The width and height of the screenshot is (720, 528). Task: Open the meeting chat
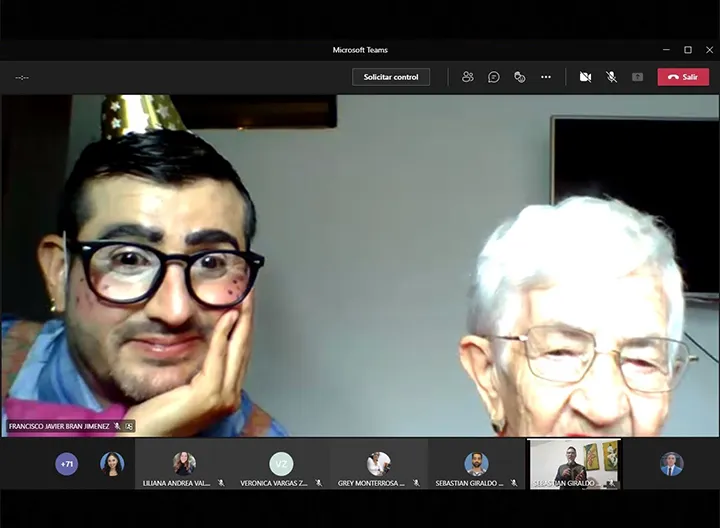pyautogui.click(x=494, y=77)
